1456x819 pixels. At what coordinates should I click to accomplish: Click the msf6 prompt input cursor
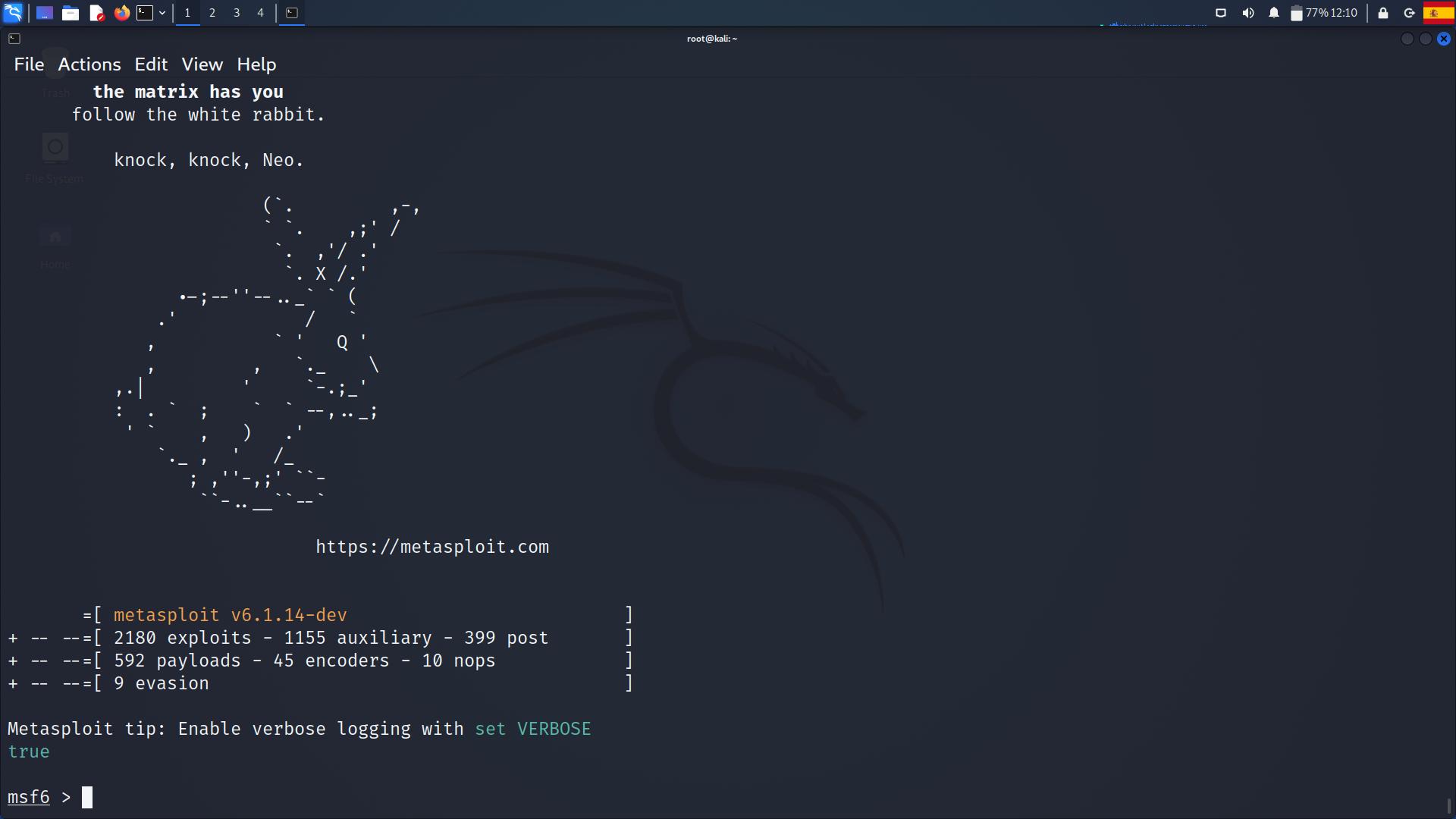point(87,797)
